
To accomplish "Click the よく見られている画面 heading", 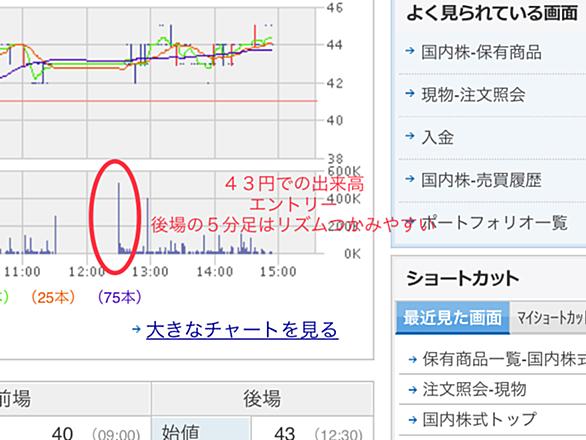I will click(x=492, y=13).
